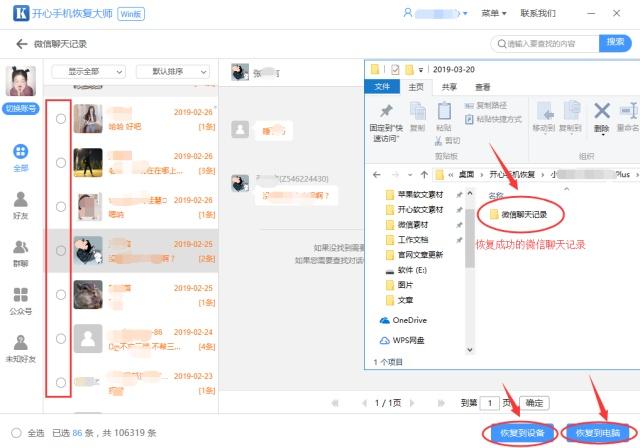The width and height of the screenshot is (640, 448).
Task: Click 移动到 icon in Explorer ribbon
Action: (x=544, y=111)
